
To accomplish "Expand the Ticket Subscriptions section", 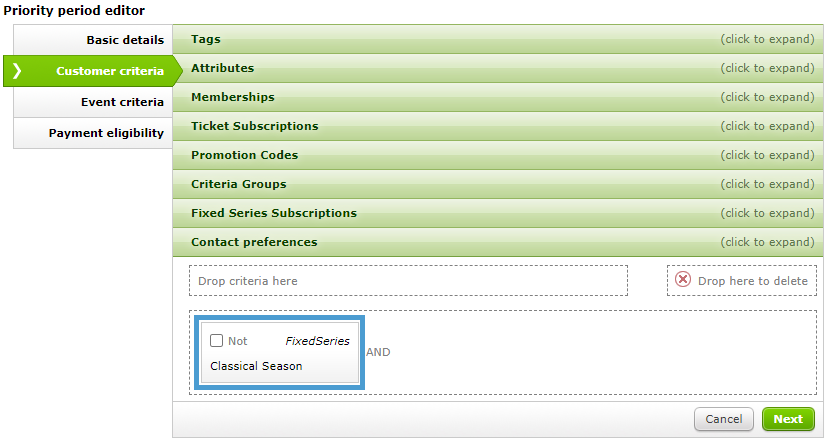I will (x=498, y=126).
